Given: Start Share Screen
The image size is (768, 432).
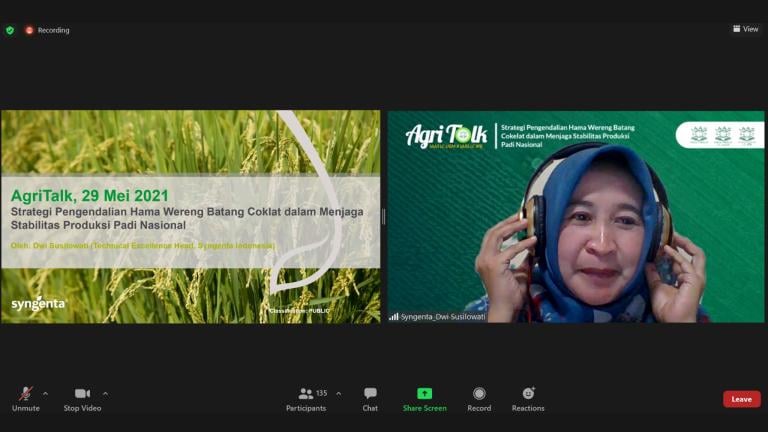Looking at the screenshot, I should [x=425, y=399].
